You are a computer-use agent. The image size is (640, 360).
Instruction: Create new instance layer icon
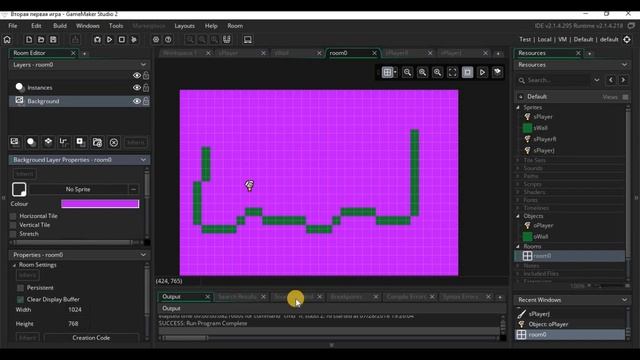[31, 142]
